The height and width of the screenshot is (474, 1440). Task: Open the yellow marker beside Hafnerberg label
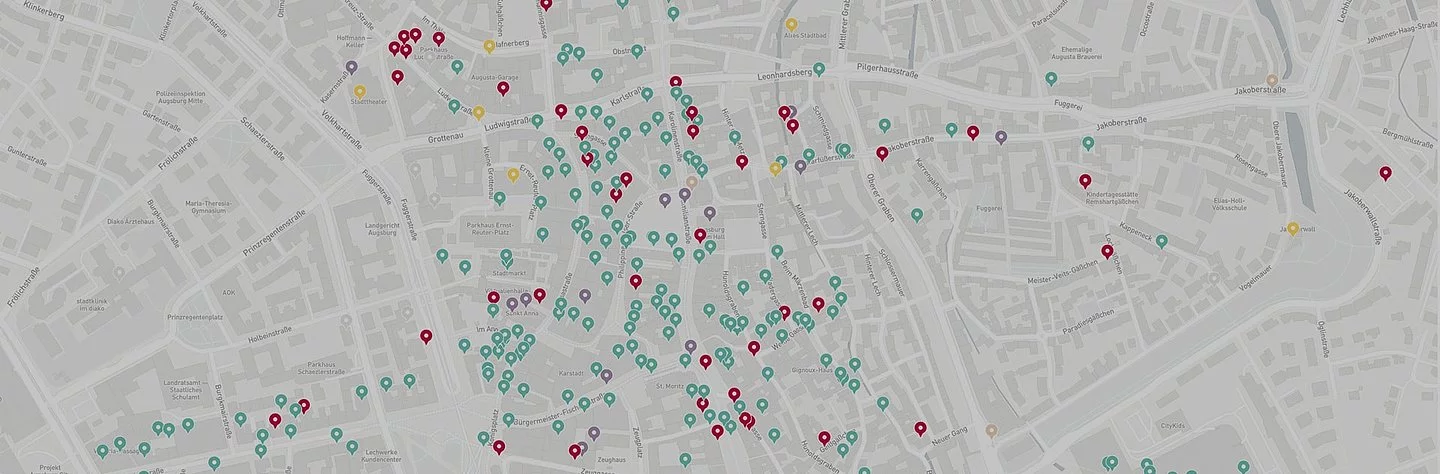[489, 46]
